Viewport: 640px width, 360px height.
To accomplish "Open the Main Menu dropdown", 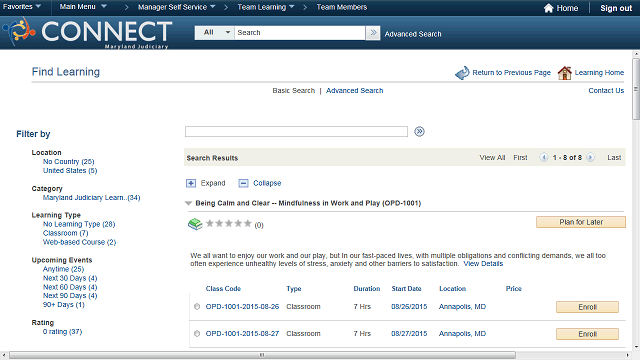I will click(83, 7).
